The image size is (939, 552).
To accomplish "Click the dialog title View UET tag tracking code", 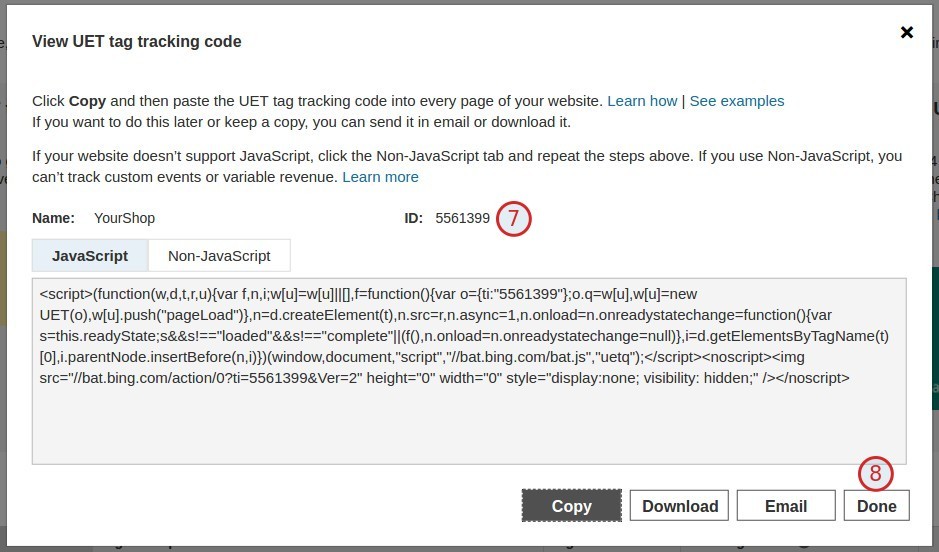I will coord(137,42).
